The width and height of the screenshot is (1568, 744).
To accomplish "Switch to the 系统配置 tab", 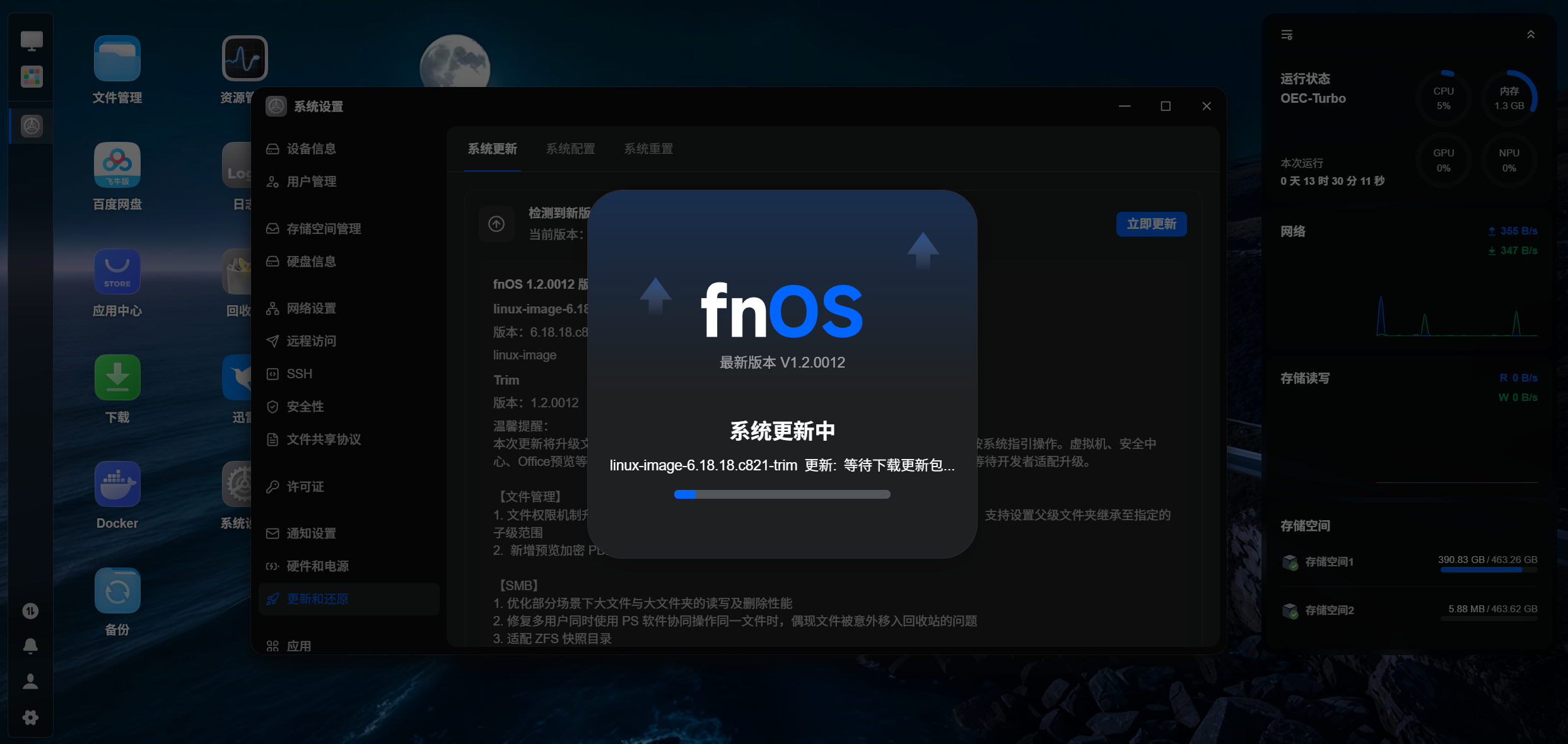I will click(x=570, y=149).
